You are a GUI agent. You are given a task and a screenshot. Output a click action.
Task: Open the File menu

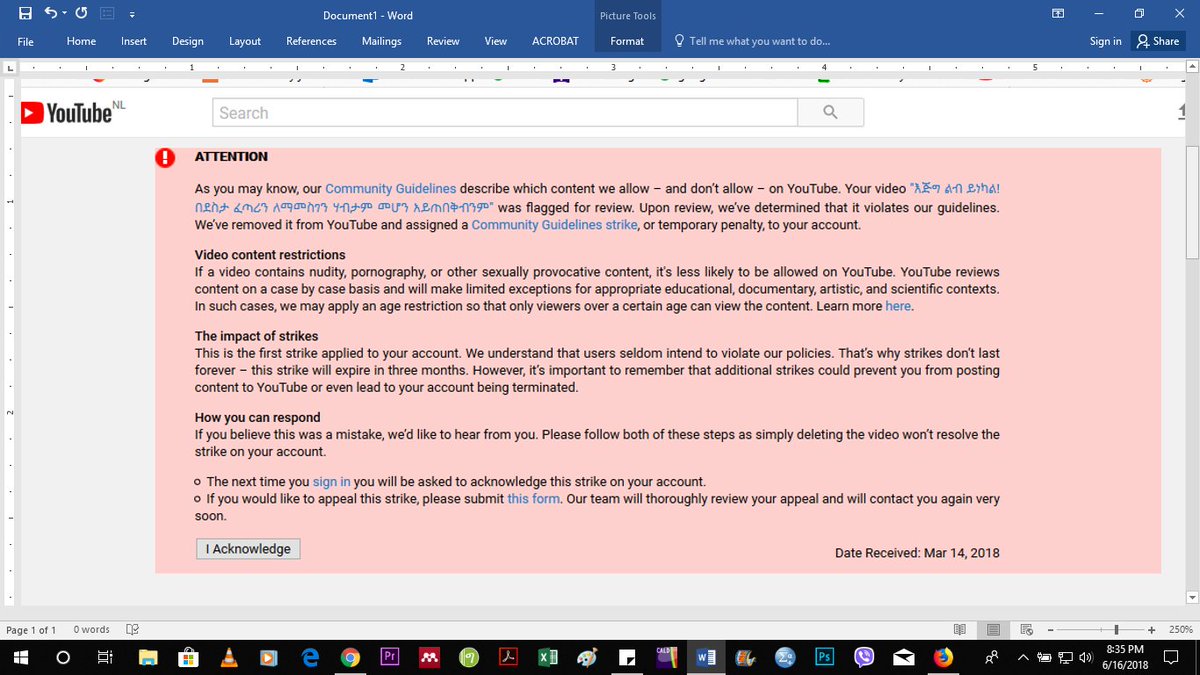26,41
